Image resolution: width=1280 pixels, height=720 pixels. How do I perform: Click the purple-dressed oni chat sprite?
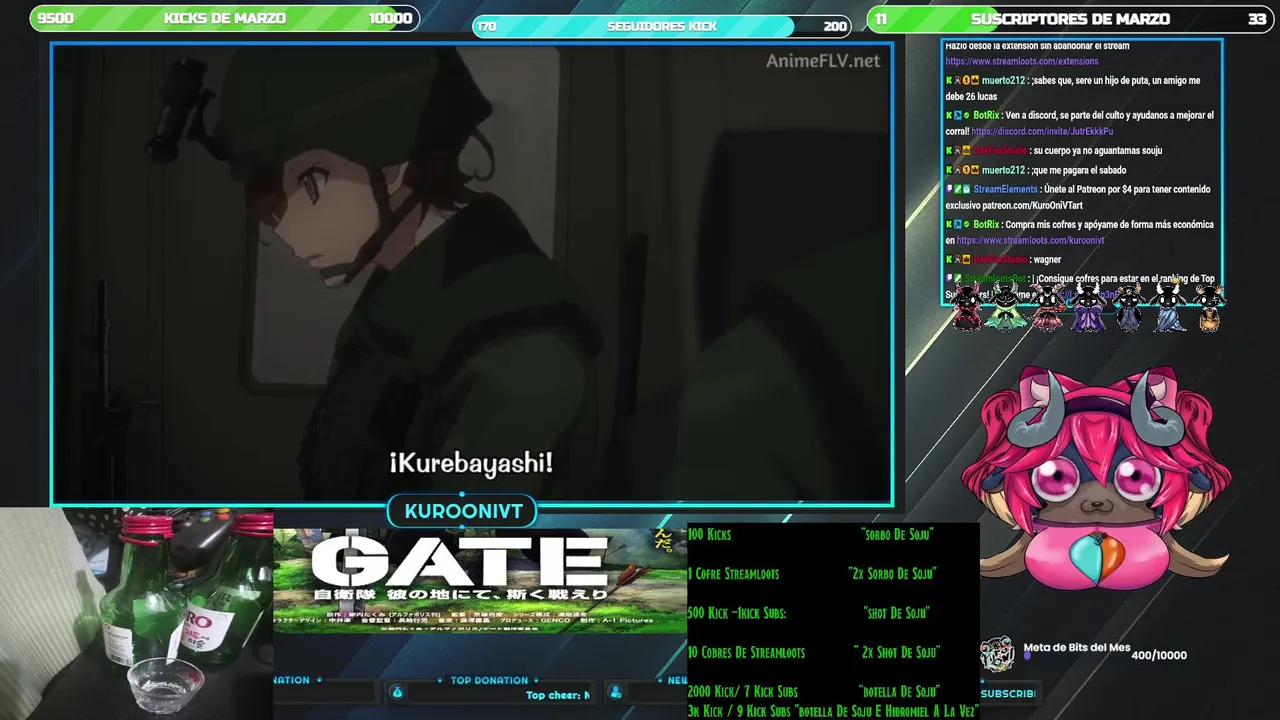pos(1087,307)
